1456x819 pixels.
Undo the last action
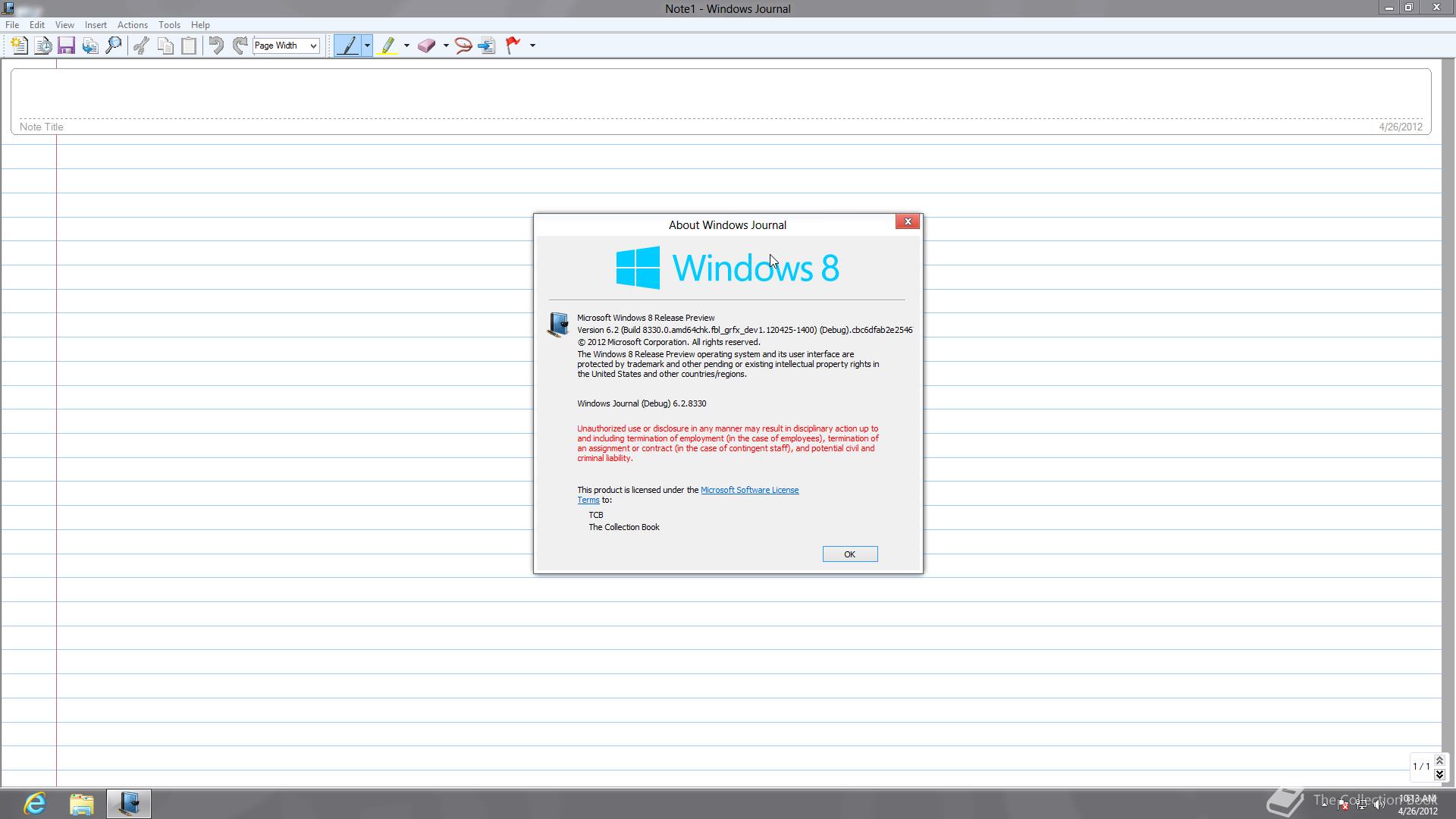(x=216, y=45)
